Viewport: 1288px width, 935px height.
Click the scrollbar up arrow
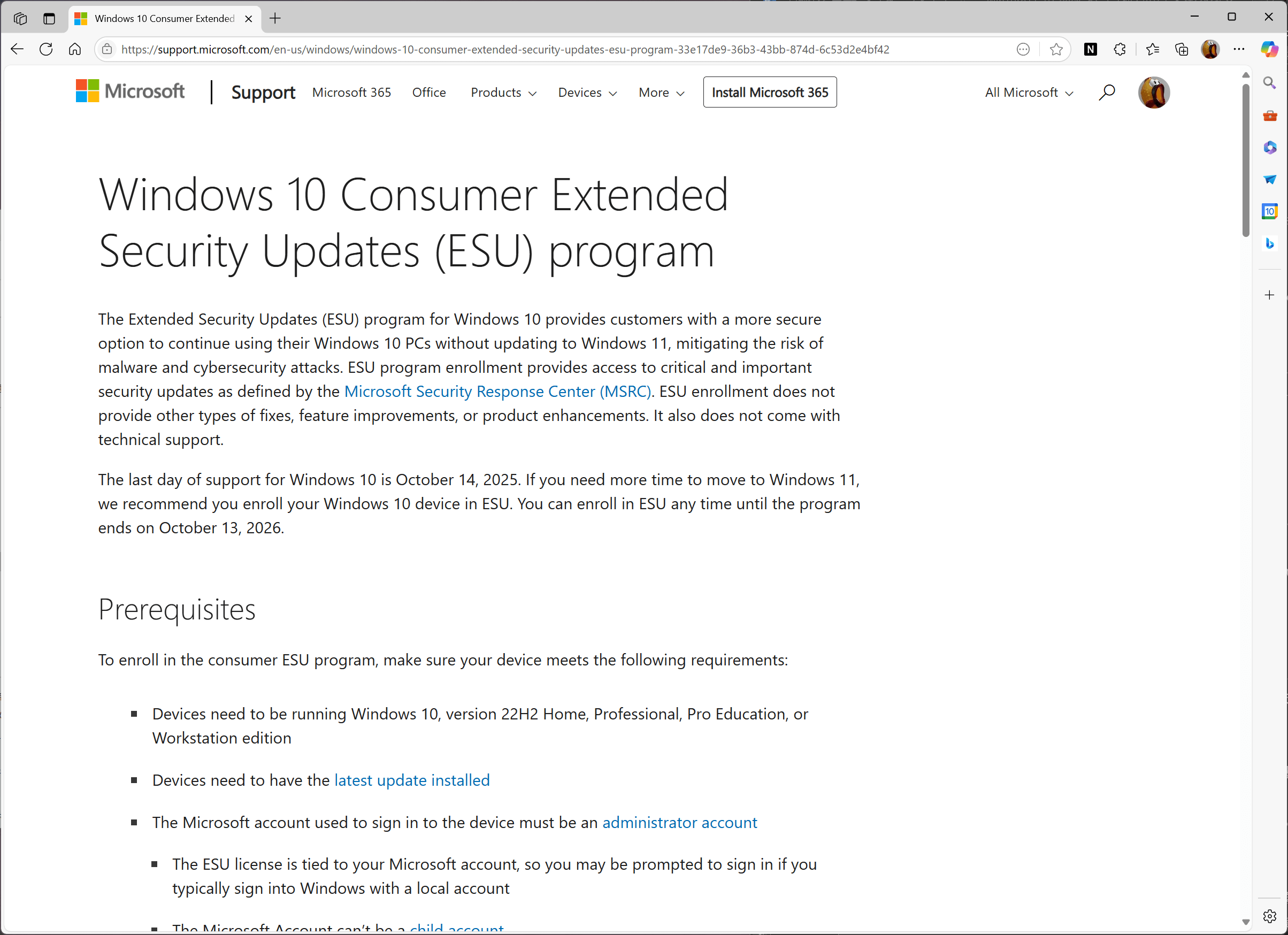(x=1245, y=75)
